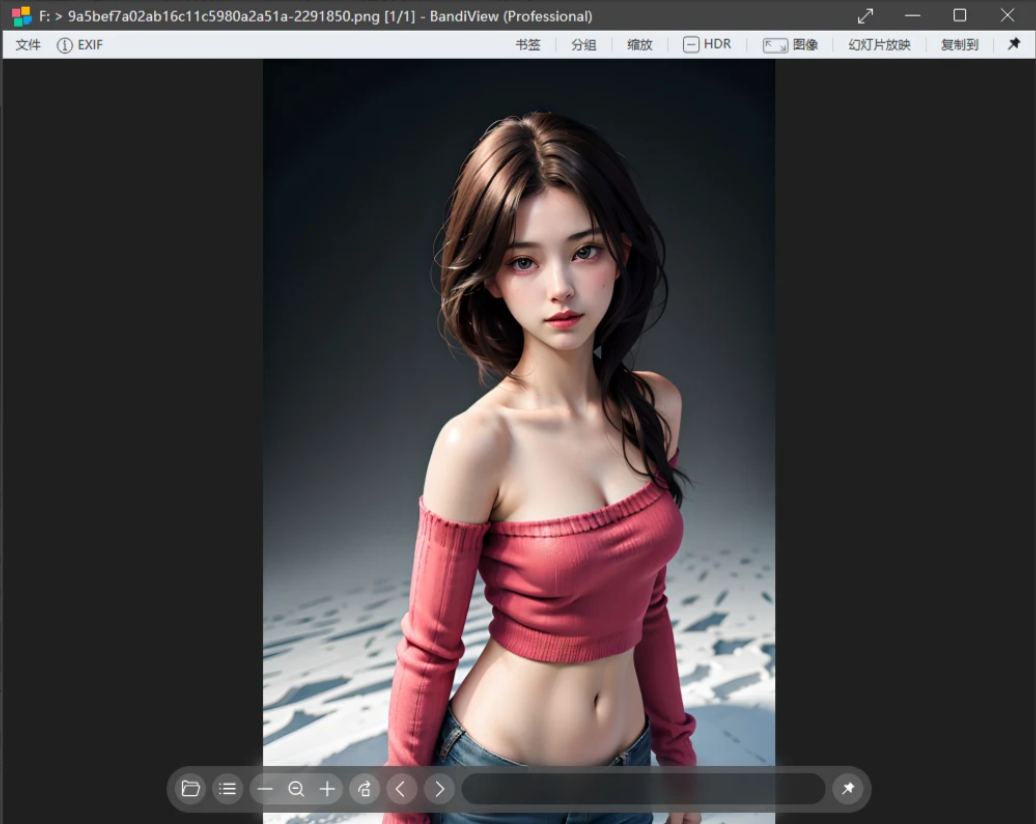Open the 分组 grouping options
This screenshot has height=824, width=1036.
(x=584, y=44)
